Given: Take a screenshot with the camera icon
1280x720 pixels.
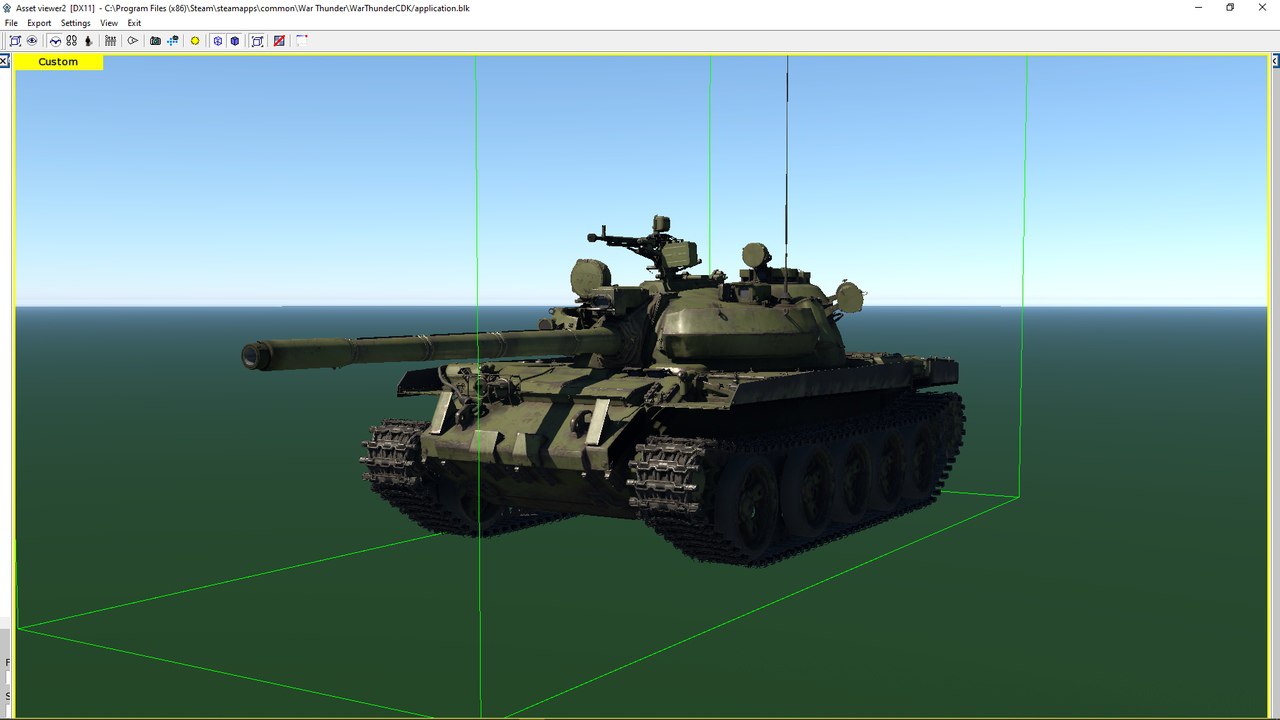Looking at the screenshot, I should (x=155, y=41).
